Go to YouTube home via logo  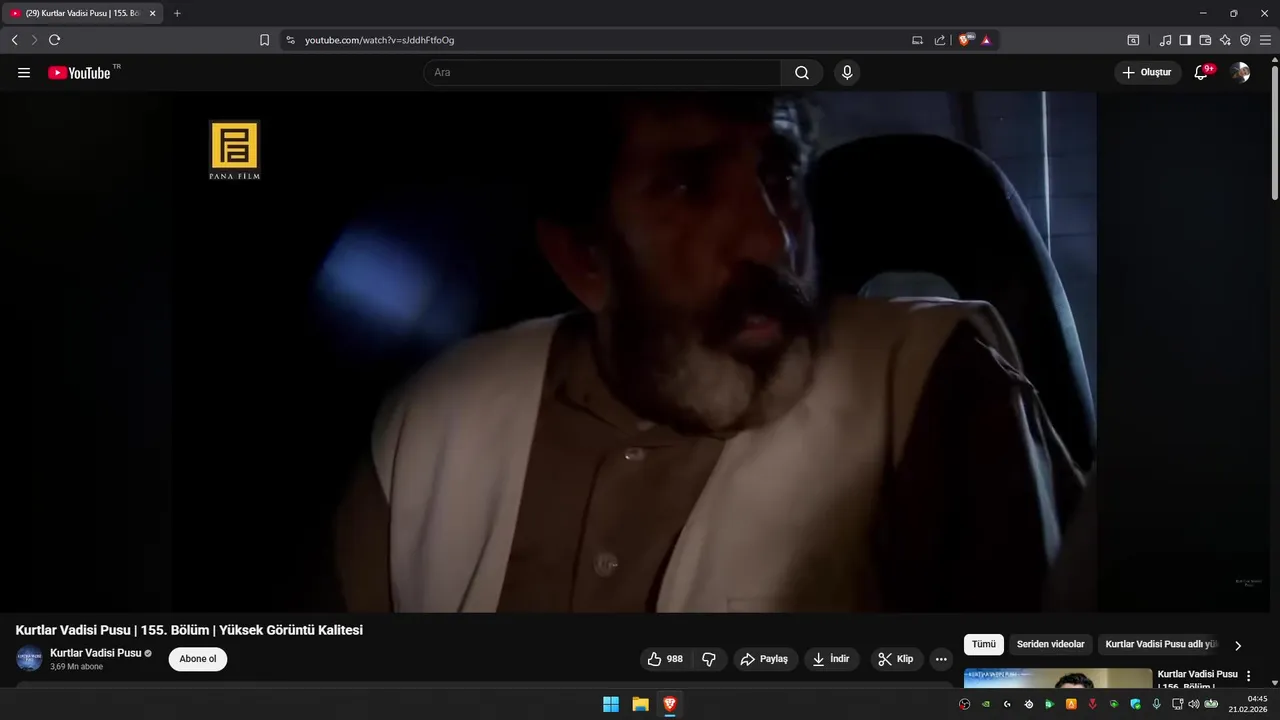[79, 73]
